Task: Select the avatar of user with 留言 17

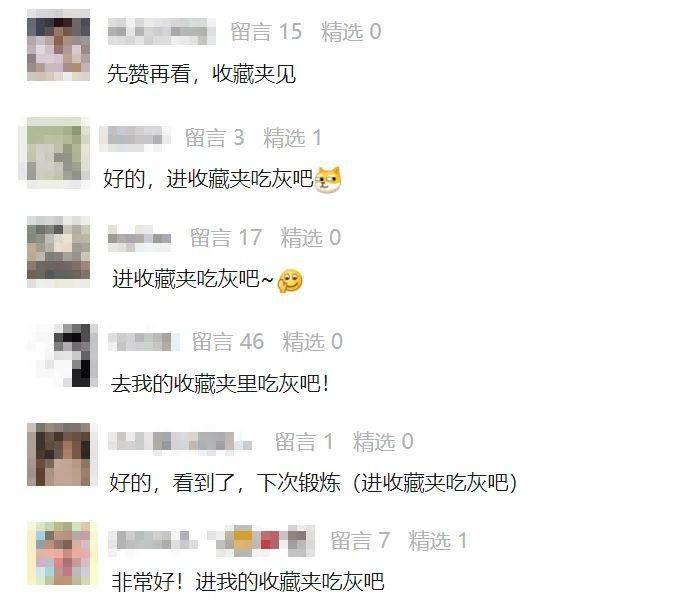Action: (58, 252)
